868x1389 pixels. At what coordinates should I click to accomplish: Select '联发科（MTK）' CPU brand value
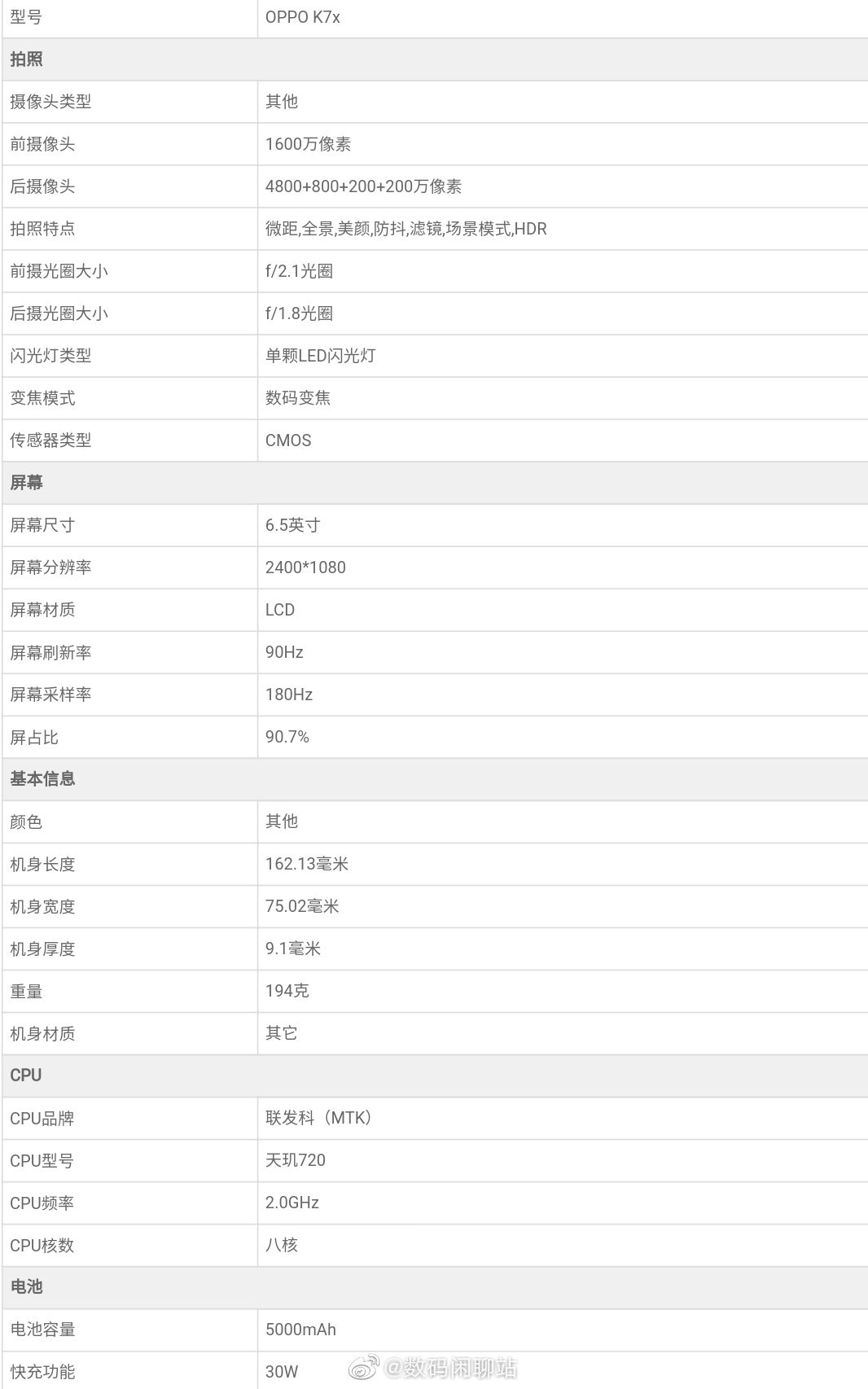pyautogui.click(x=318, y=1118)
